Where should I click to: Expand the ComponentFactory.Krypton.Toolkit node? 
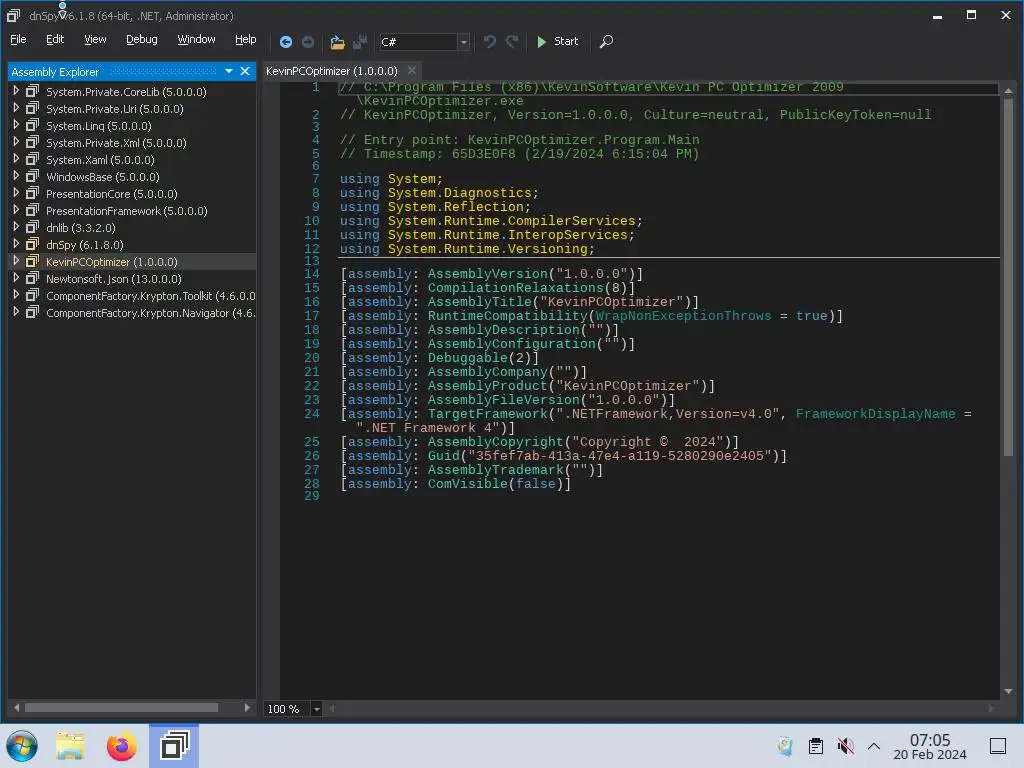click(16, 295)
